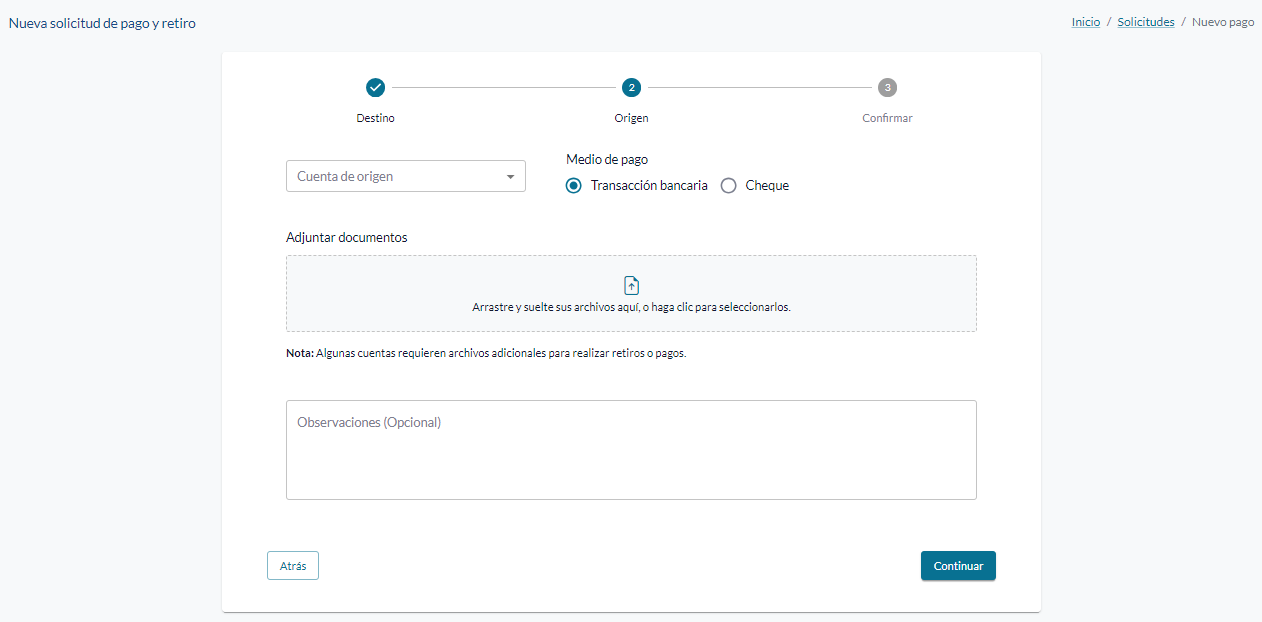1262x622 pixels.
Task: Click the 'Adjuntar documentos' heading
Action: (x=347, y=237)
